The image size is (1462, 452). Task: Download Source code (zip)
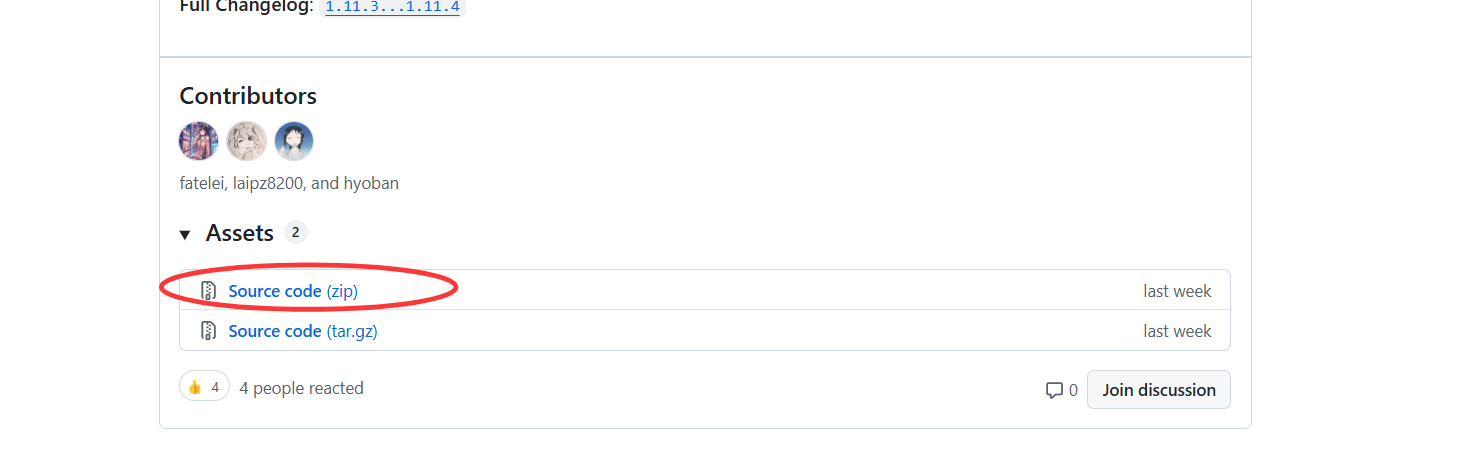pos(293,291)
